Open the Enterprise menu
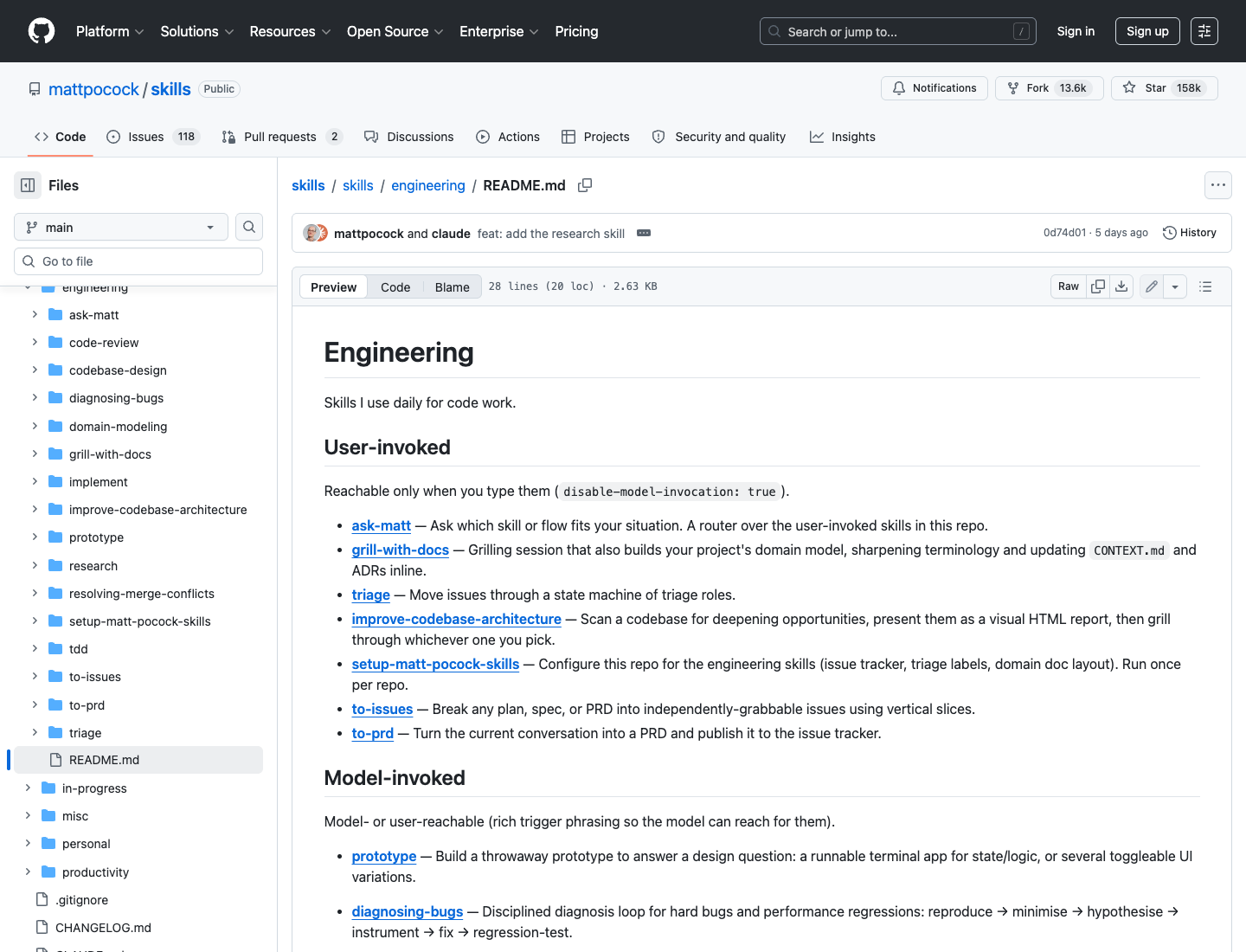 (x=499, y=31)
